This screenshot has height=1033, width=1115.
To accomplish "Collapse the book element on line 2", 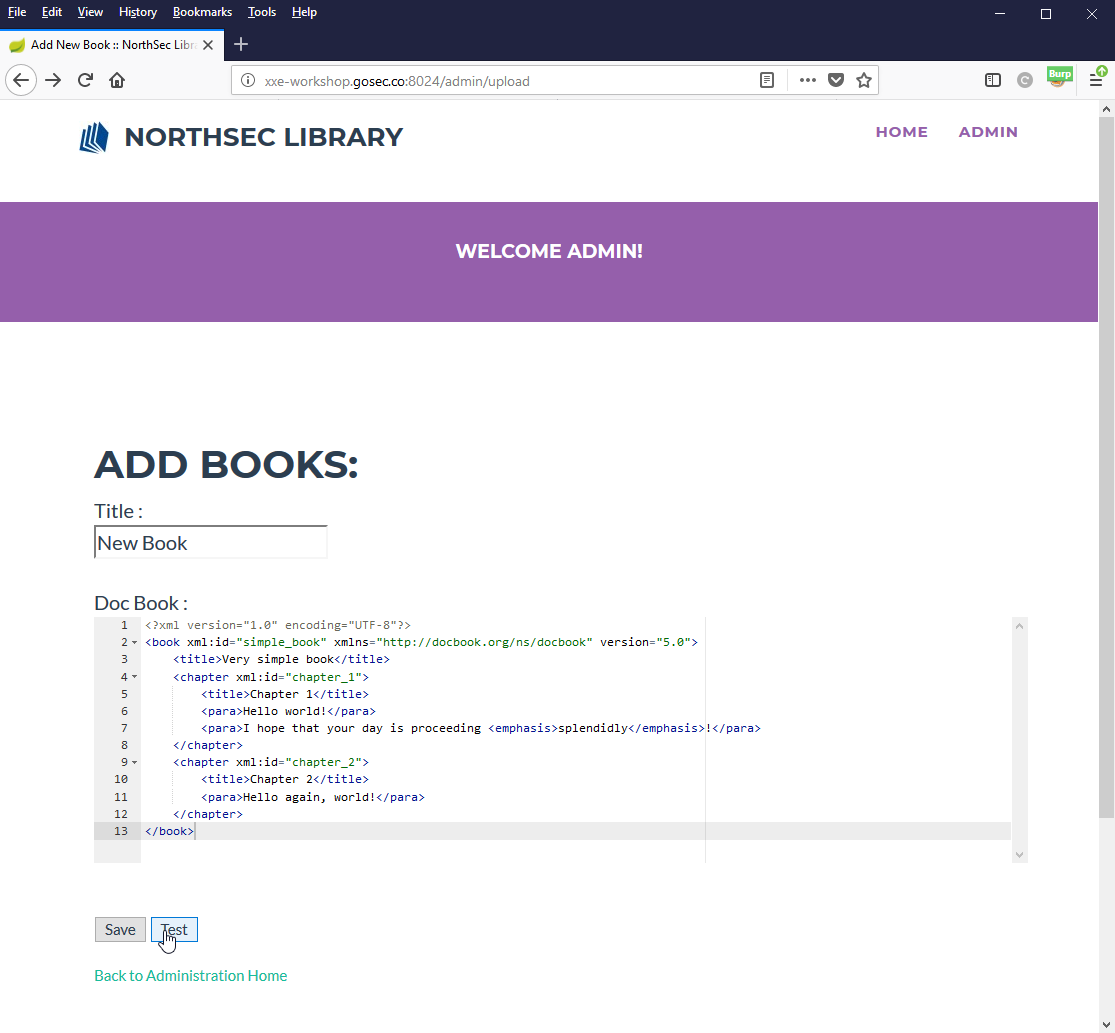I will [135, 643].
